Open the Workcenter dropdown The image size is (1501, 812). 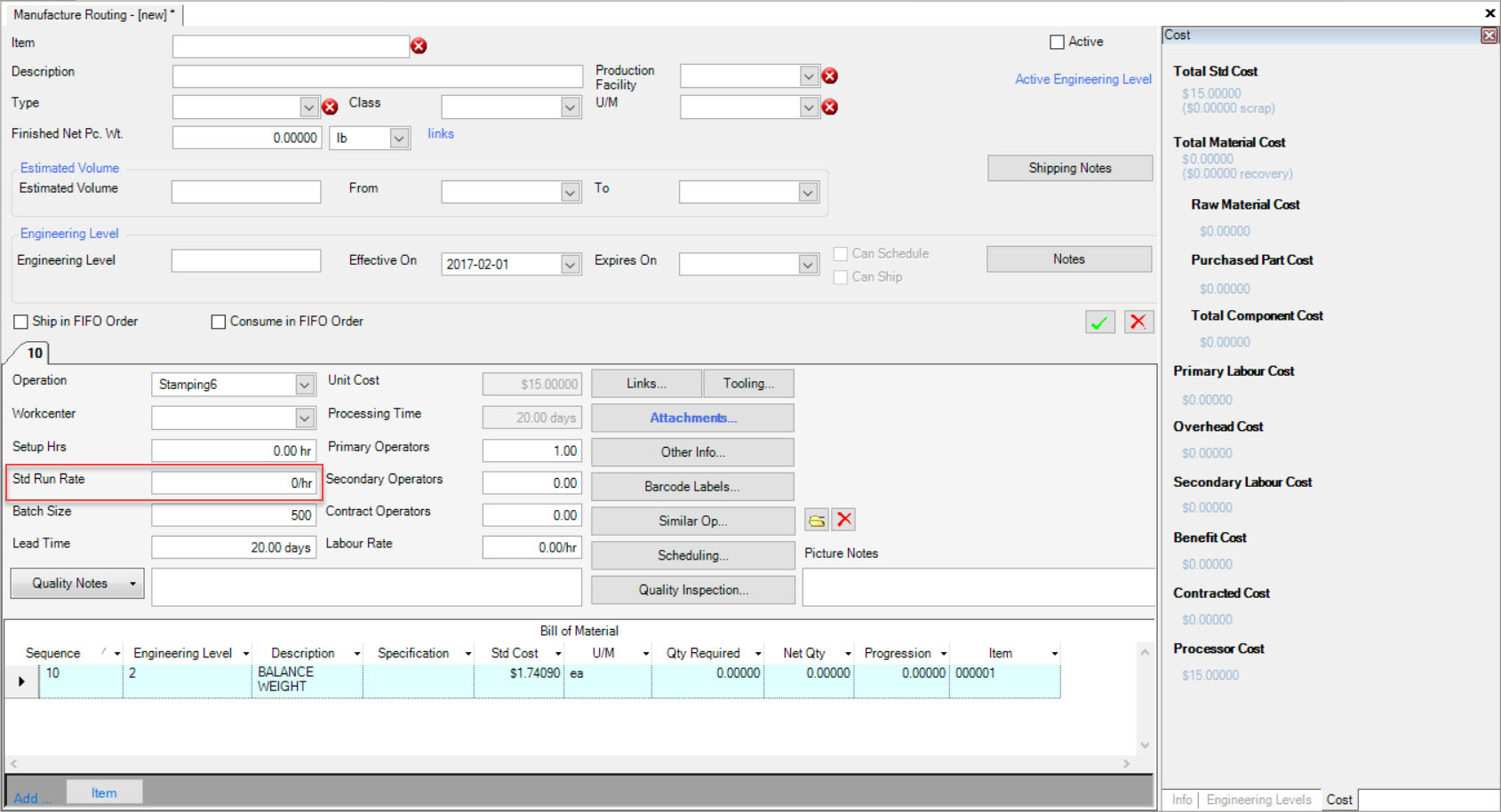305,418
